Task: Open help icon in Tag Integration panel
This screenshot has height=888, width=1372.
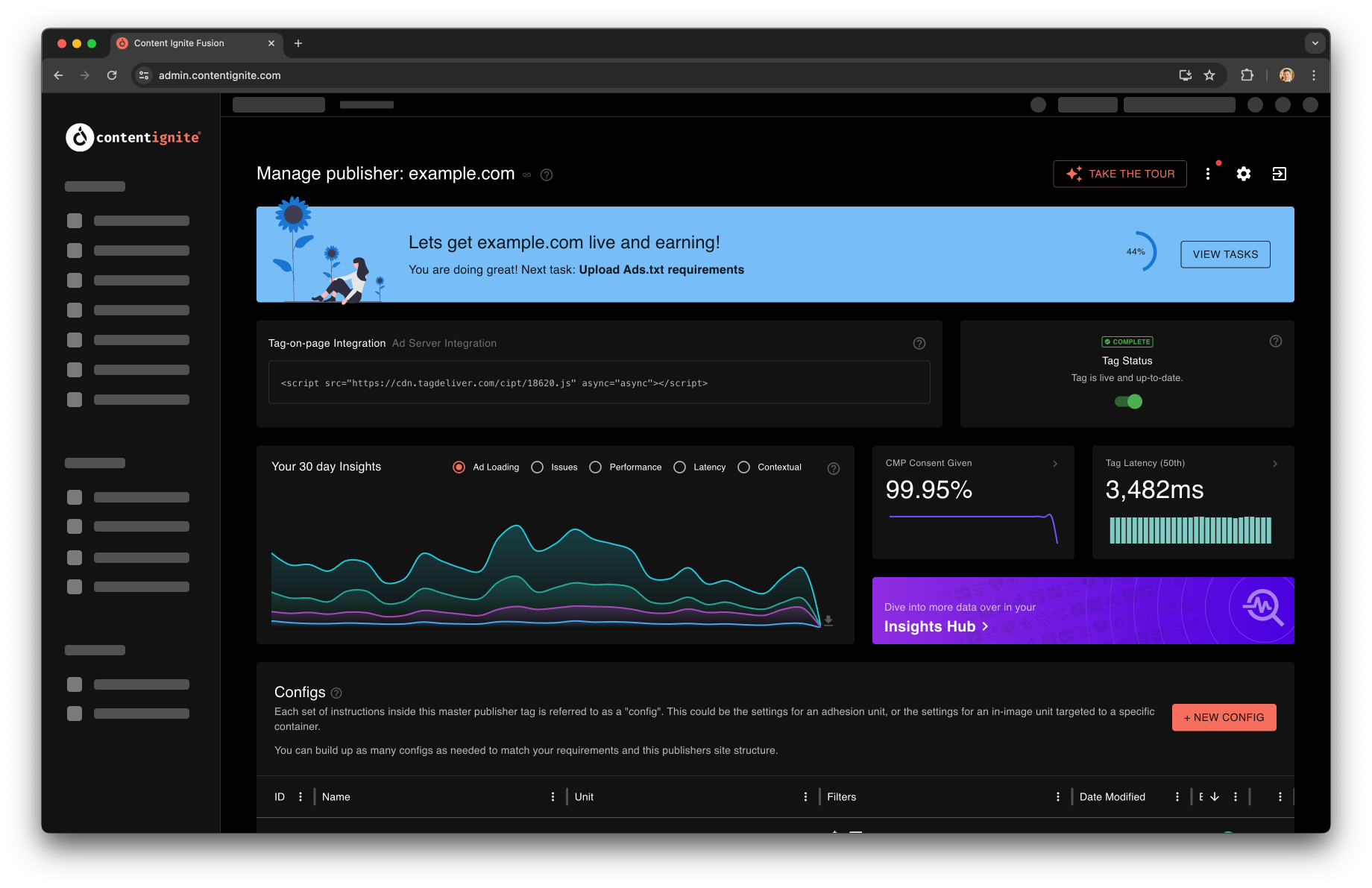Action: 919,343
